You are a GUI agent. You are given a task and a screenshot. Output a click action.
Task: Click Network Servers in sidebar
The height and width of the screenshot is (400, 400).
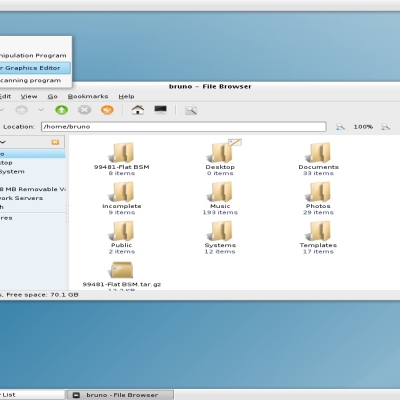pyautogui.click(x=33, y=198)
